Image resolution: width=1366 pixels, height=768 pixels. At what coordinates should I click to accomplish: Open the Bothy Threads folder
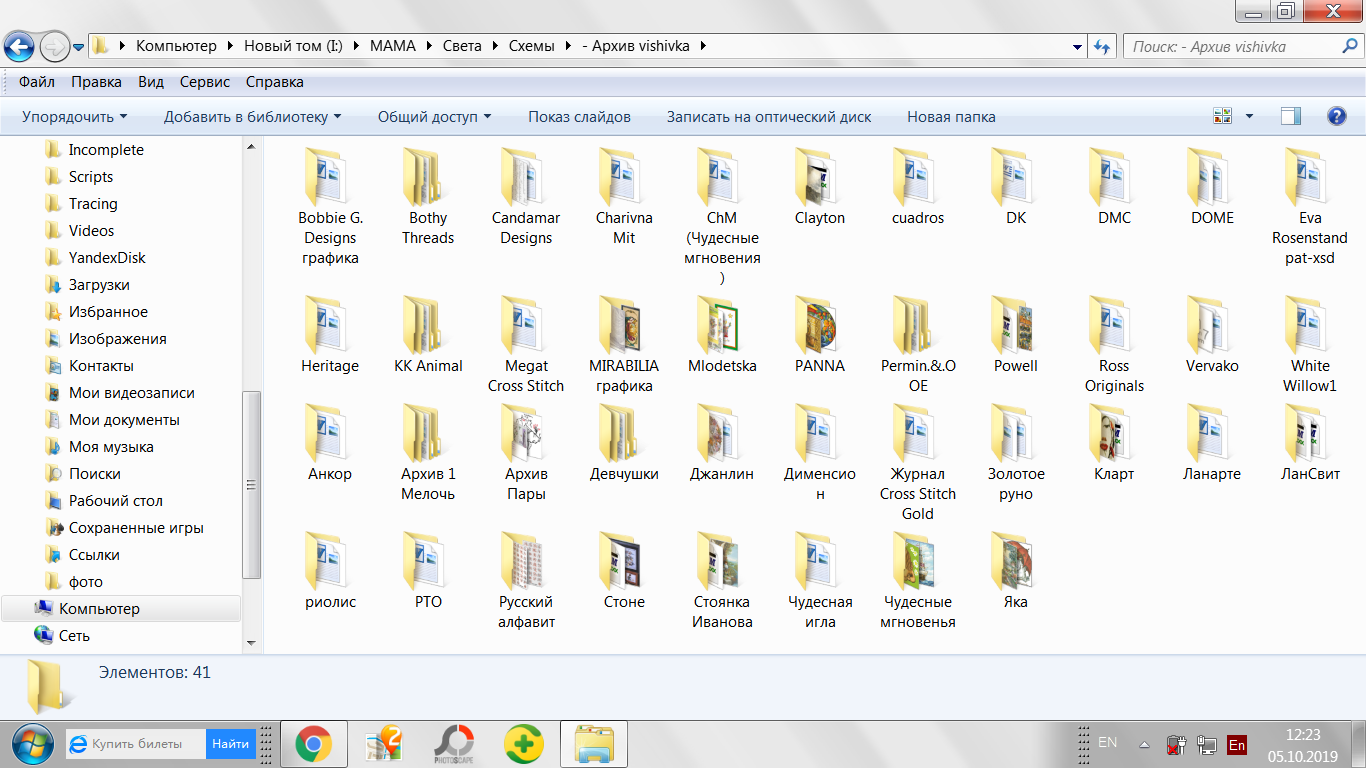pyautogui.click(x=428, y=198)
